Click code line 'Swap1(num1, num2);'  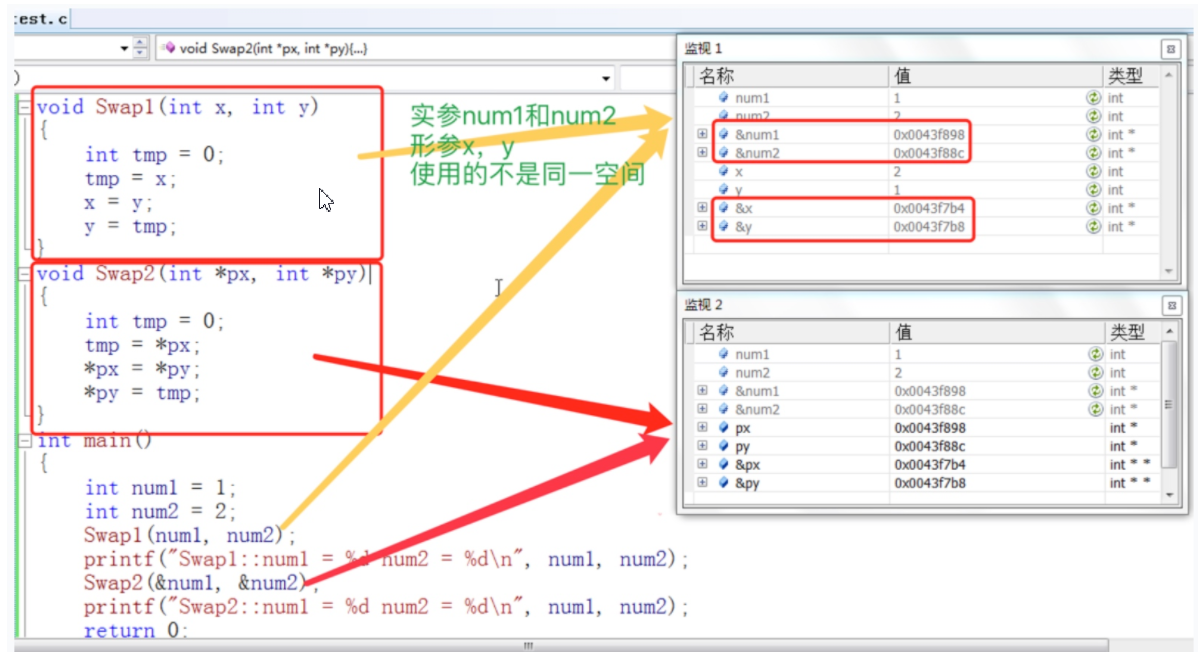(190, 535)
